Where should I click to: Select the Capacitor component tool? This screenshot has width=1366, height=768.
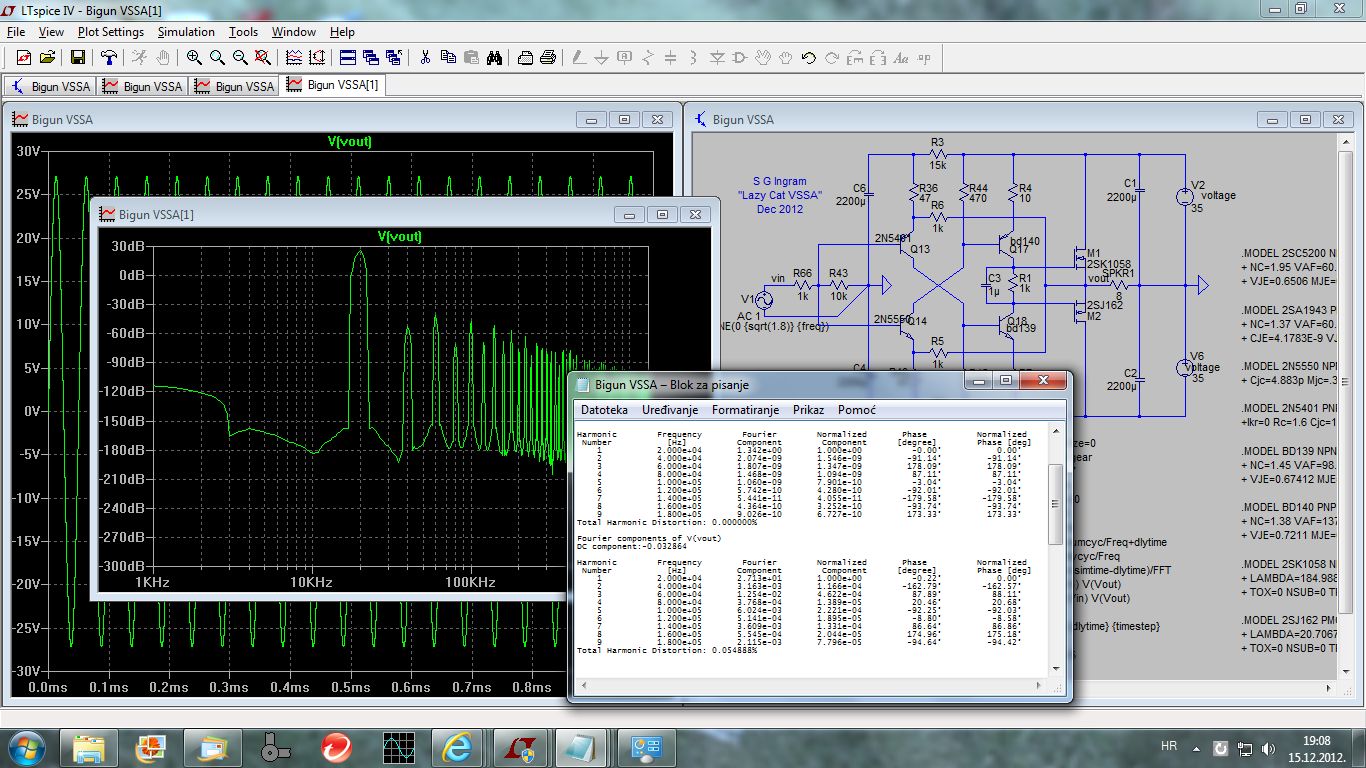tap(671, 57)
